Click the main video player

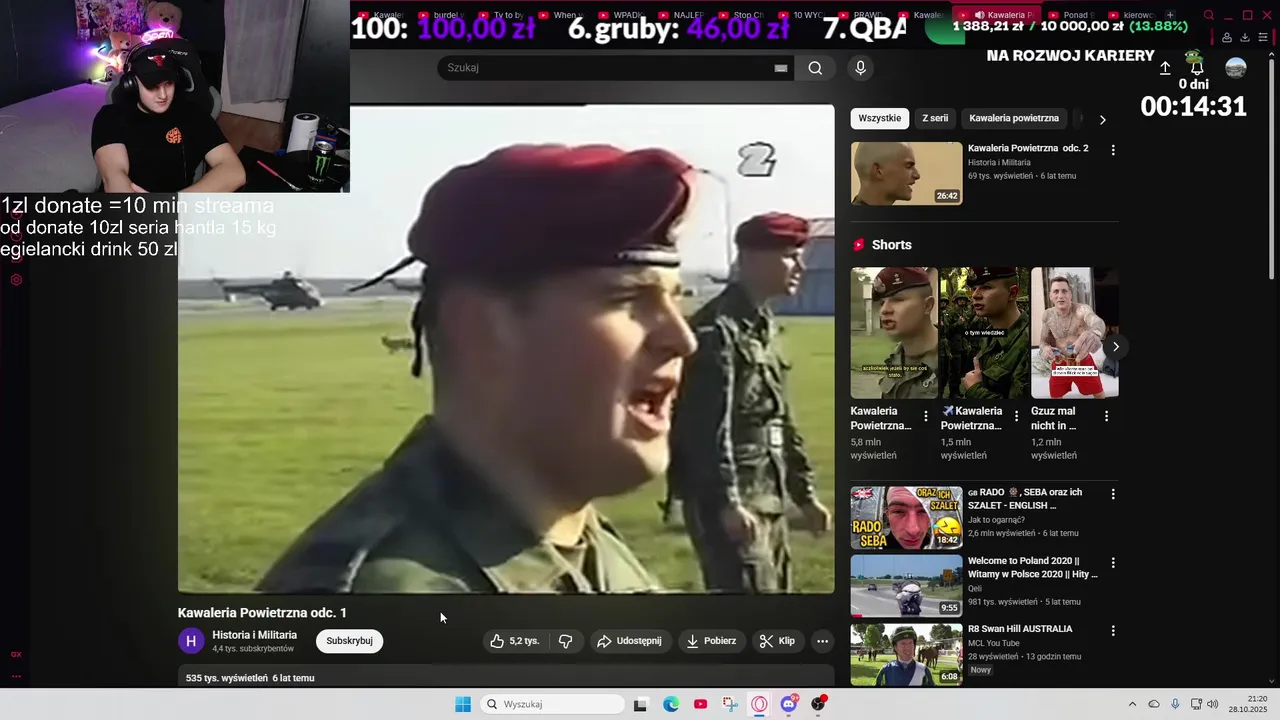click(x=506, y=349)
